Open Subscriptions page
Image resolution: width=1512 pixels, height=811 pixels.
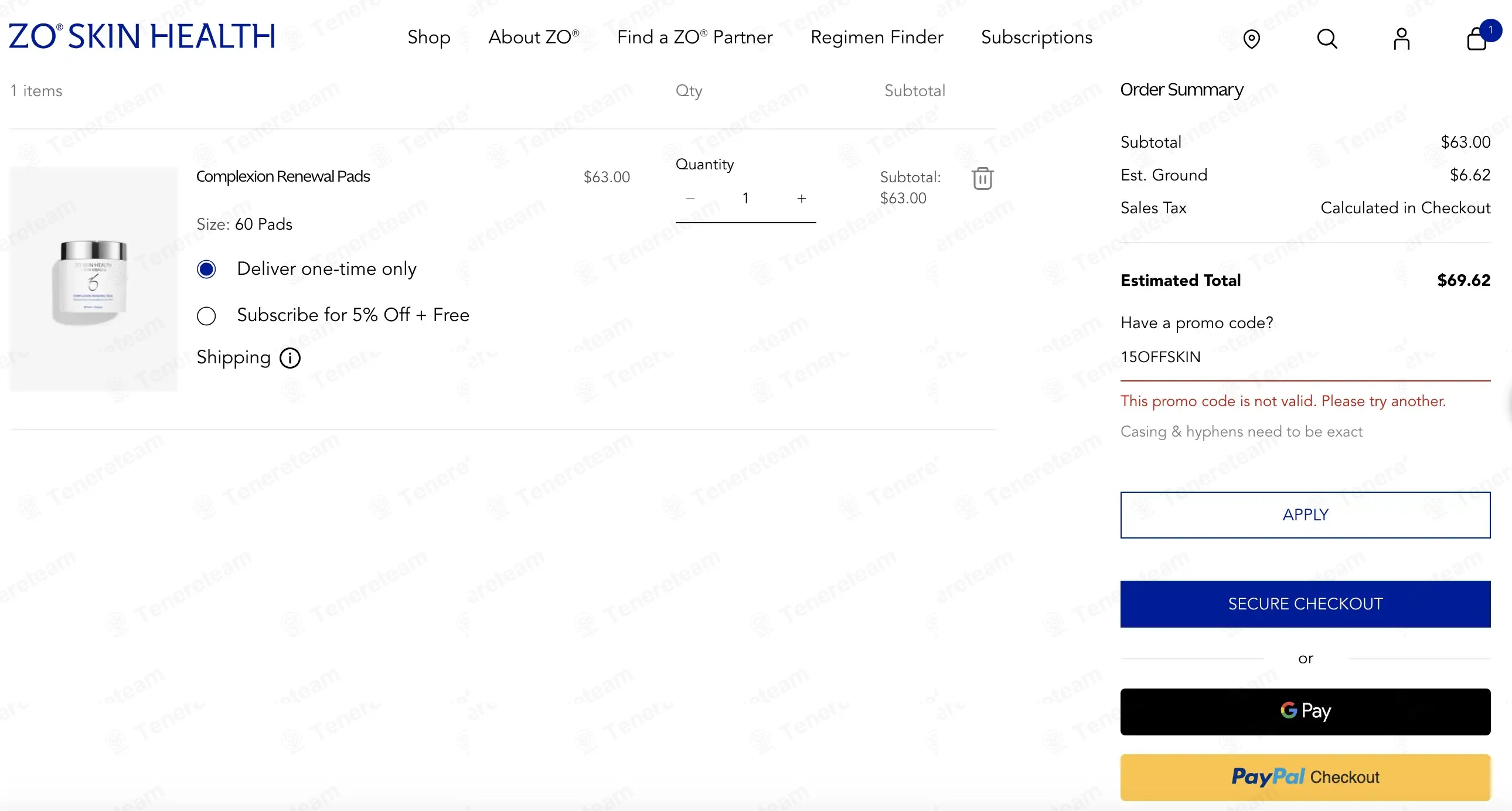point(1037,38)
